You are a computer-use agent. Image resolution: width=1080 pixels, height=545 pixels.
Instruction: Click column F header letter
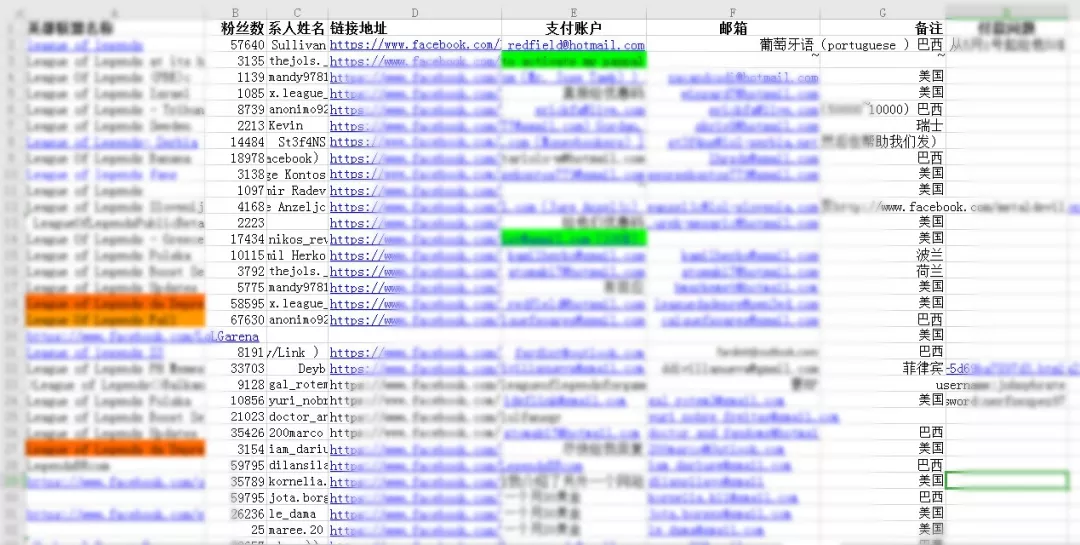[x=732, y=13]
